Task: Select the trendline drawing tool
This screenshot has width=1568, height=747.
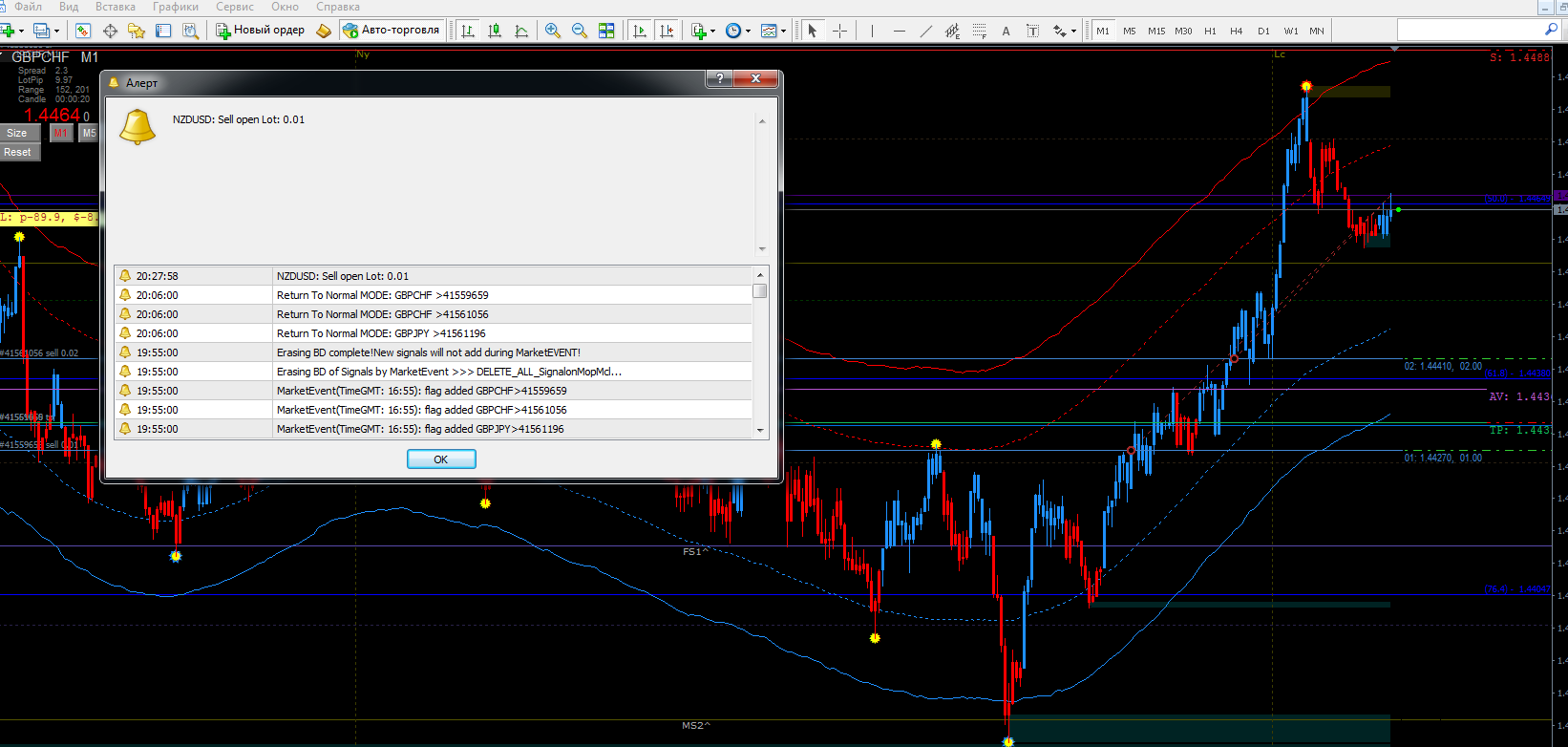Action: [x=925, y=31]
